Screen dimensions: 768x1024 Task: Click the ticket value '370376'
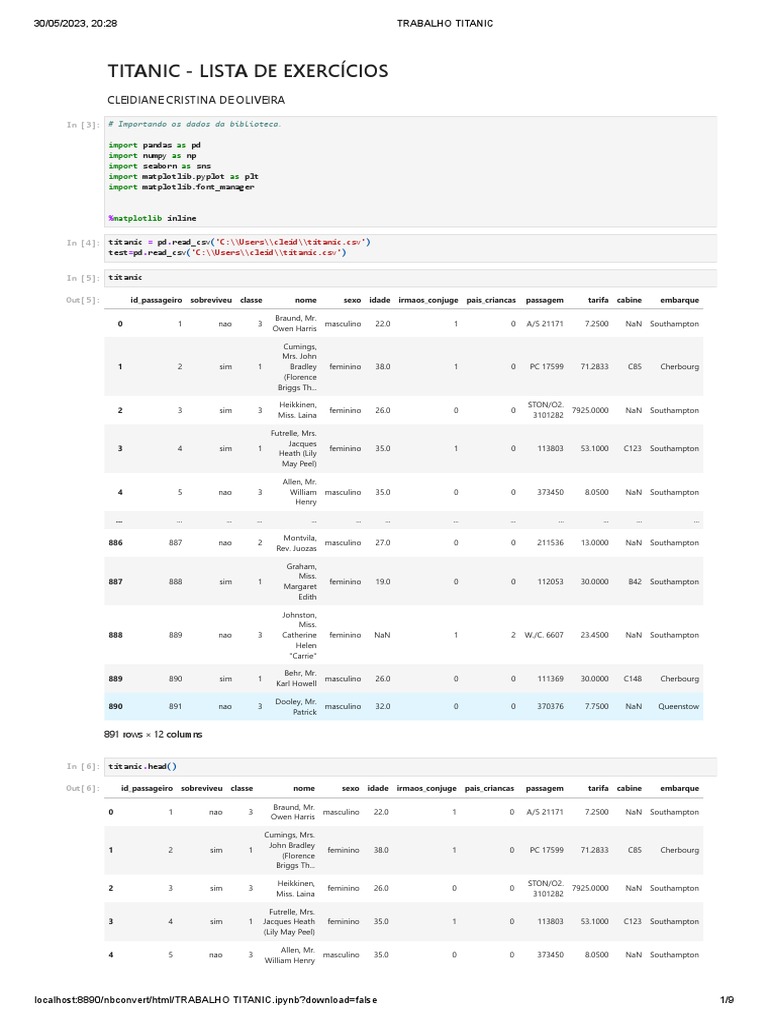551,707
